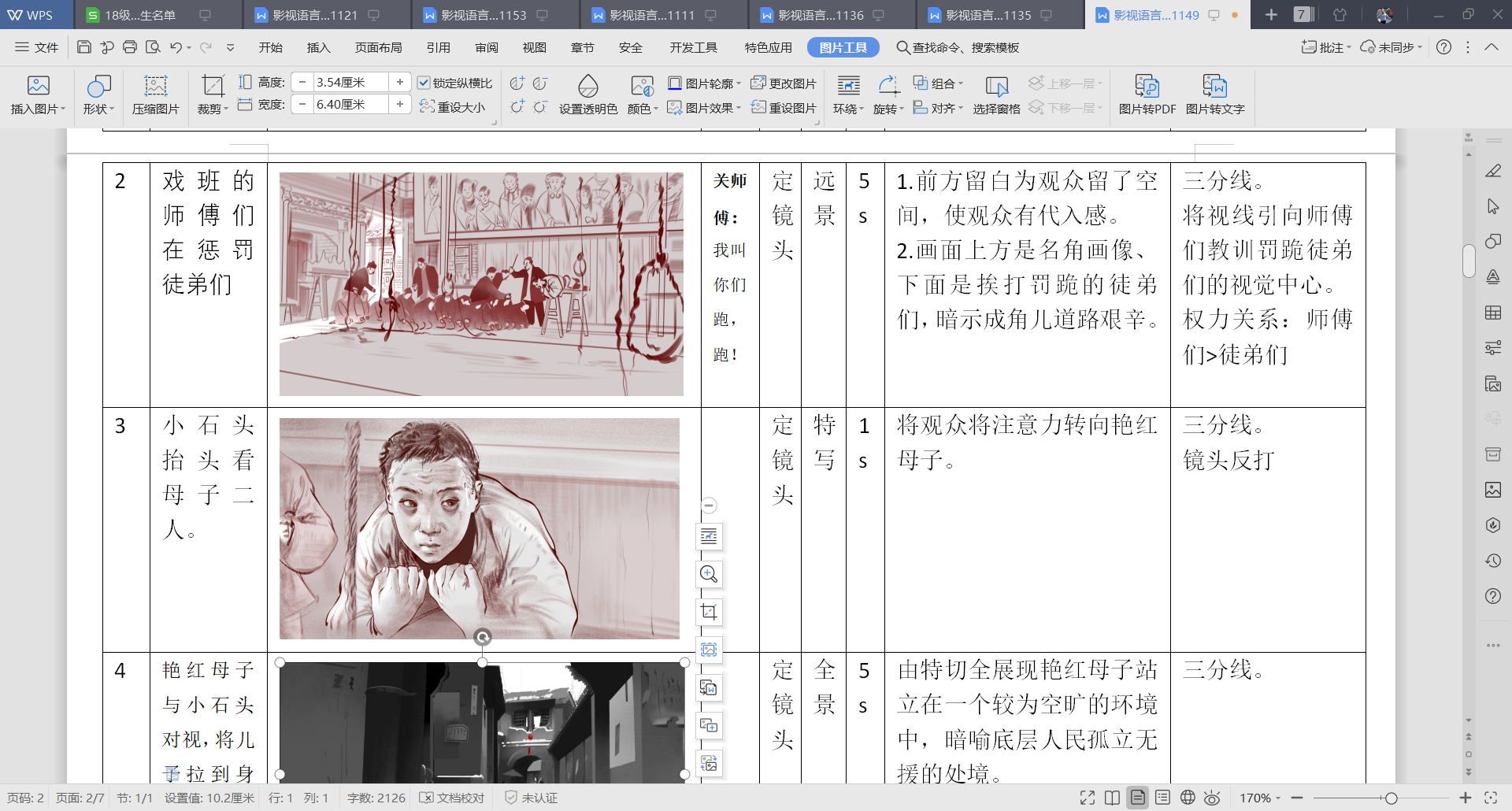Click the zoom slider handle
The image size is (1512, 811).
pyautogui.click(x=1392, y=798)
